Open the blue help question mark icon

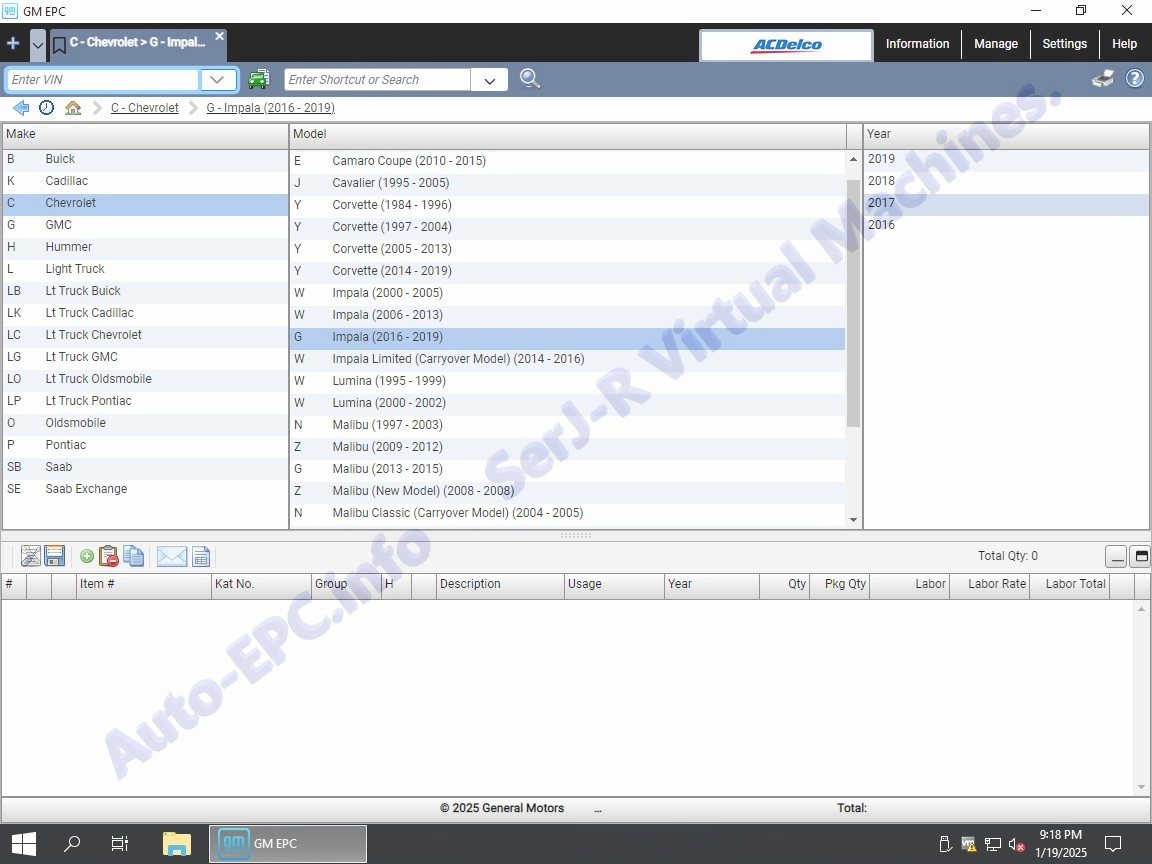tap(1135, 79)
